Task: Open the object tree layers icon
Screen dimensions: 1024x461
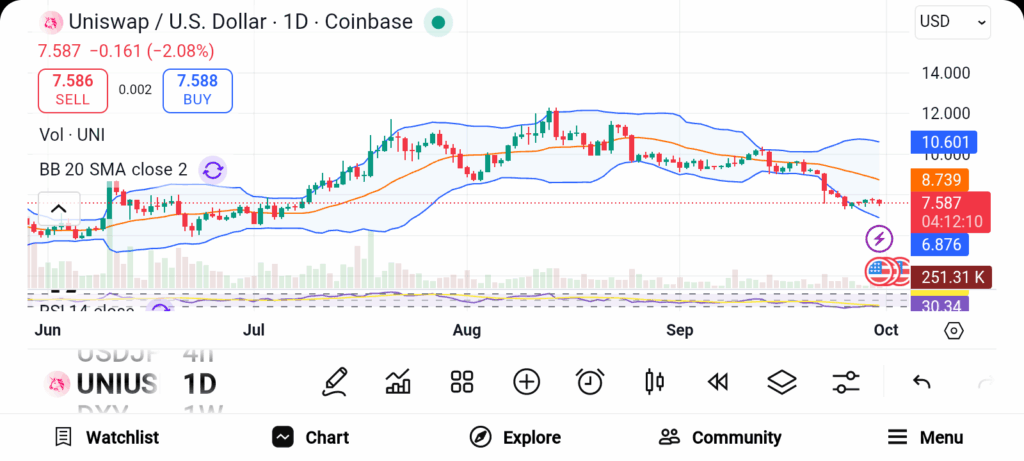Action: click(x=781, y=381)
